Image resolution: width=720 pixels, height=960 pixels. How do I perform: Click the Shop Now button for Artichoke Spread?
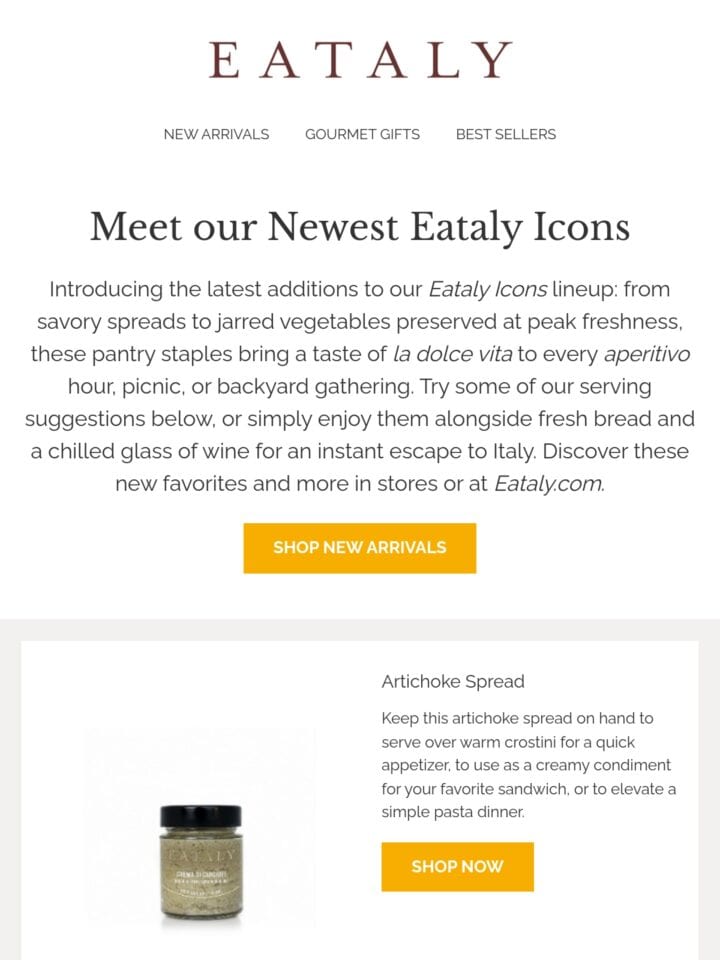click(457, 866)
